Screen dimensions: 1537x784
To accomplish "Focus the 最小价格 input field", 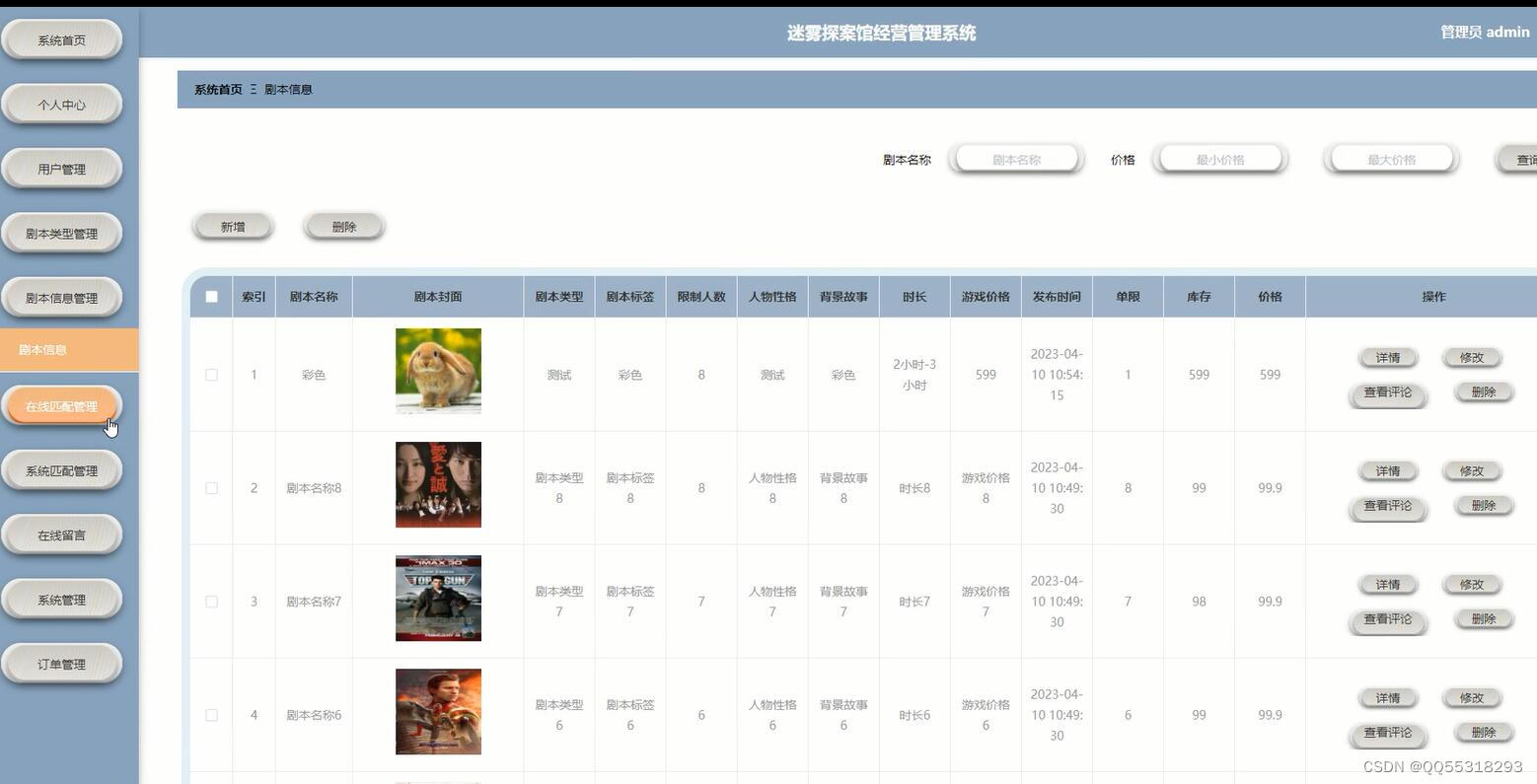I will click(x=1220, y=159).
